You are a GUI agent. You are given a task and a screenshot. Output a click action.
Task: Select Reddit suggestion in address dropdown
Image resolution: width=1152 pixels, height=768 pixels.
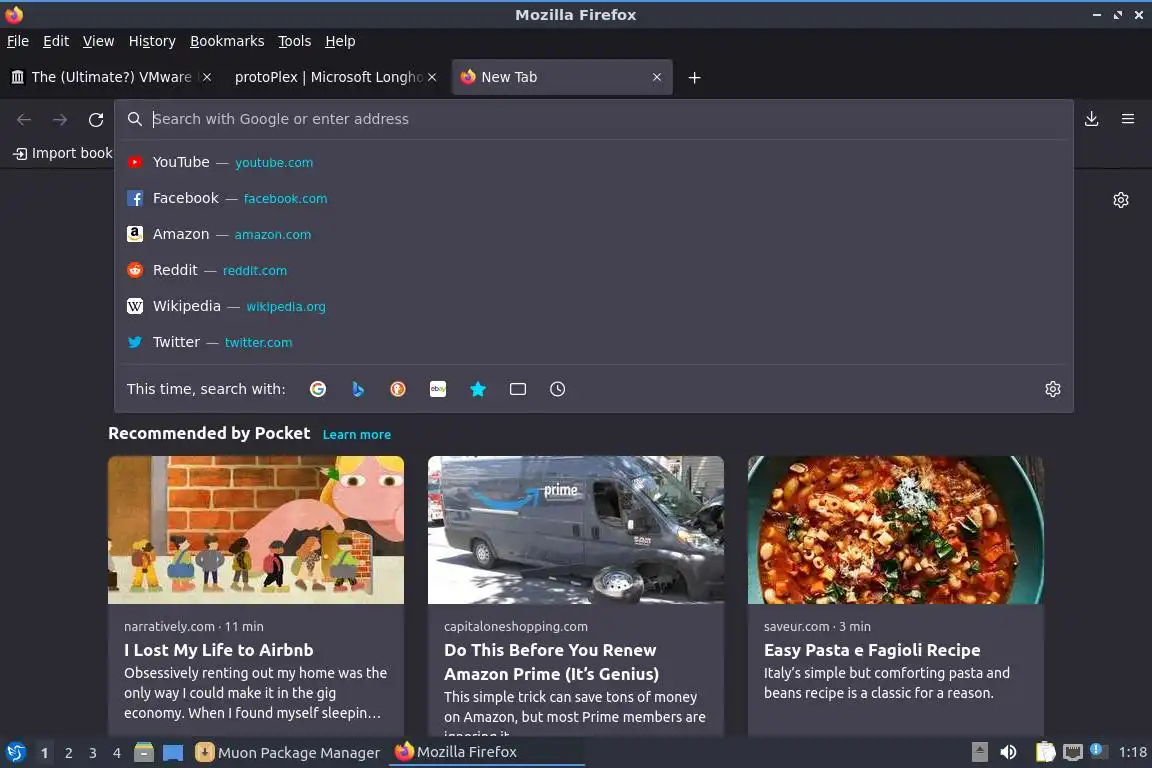594,270
